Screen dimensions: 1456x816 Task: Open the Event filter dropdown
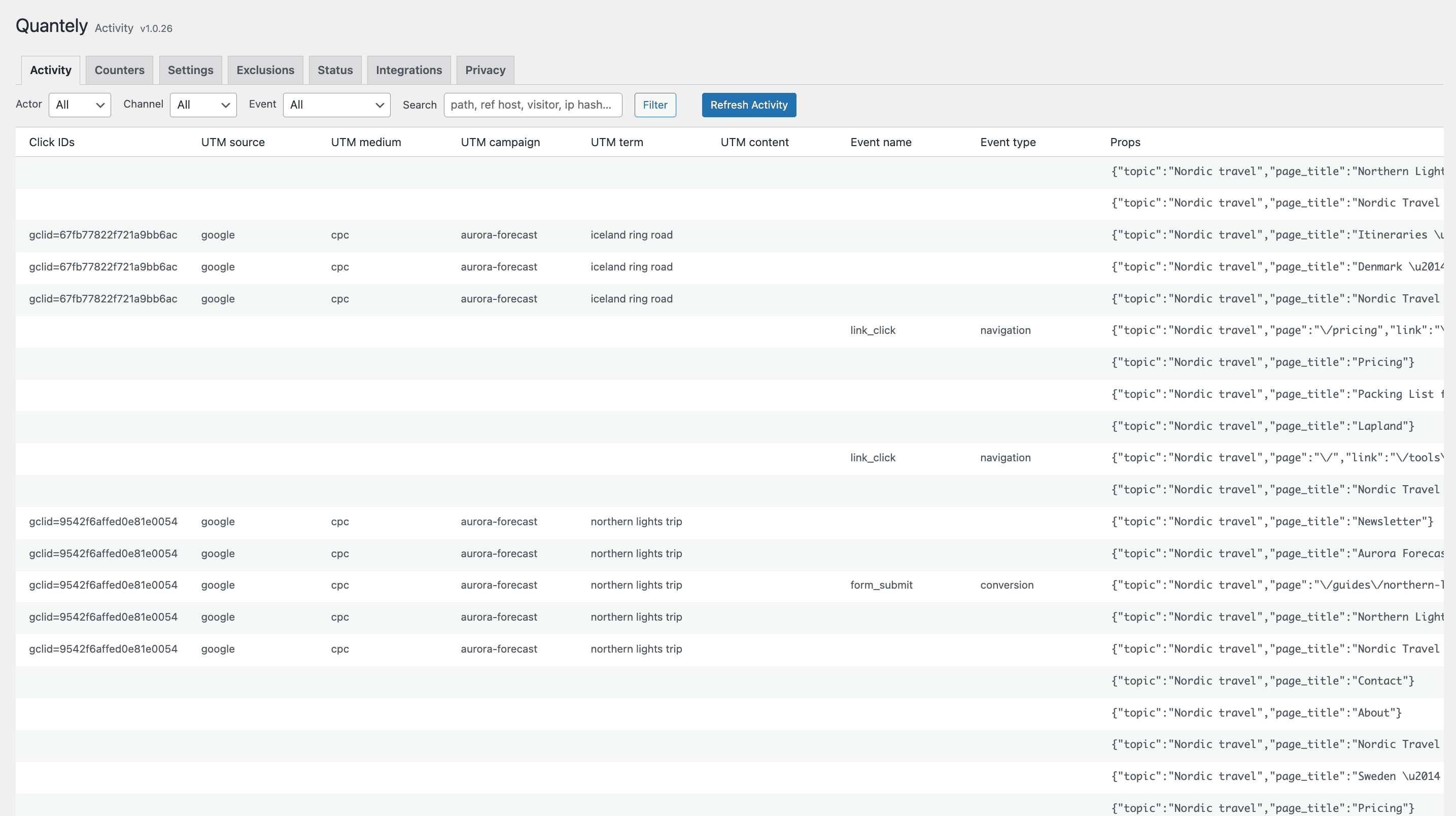click(336, 105)
